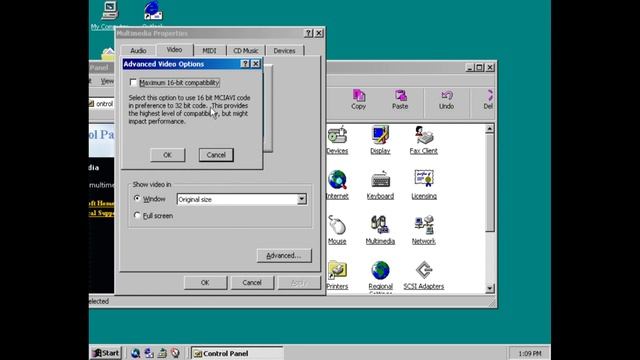Image resolution: width=640 pixels, height=360 pixels.
Task: Switch to the Video tab
Action: tap(174, 49)
